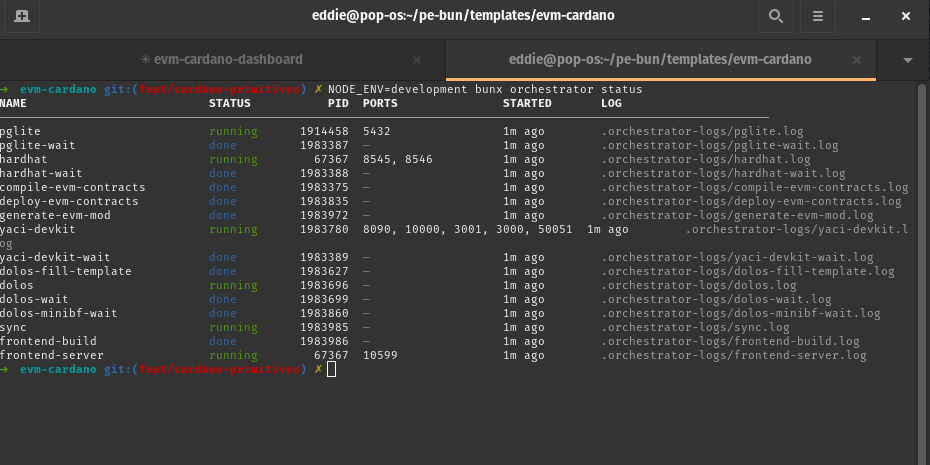
Task: Click the deploy-evm-contracts.log path
Action: (751, 202)
